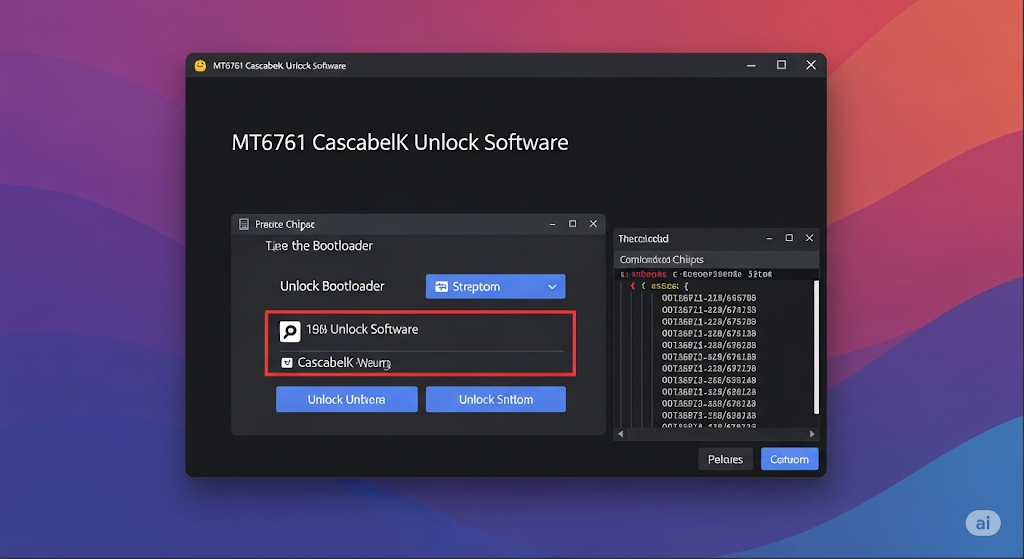Select the Comlomdtod Chipts panel header

click(x=715, y=259)
